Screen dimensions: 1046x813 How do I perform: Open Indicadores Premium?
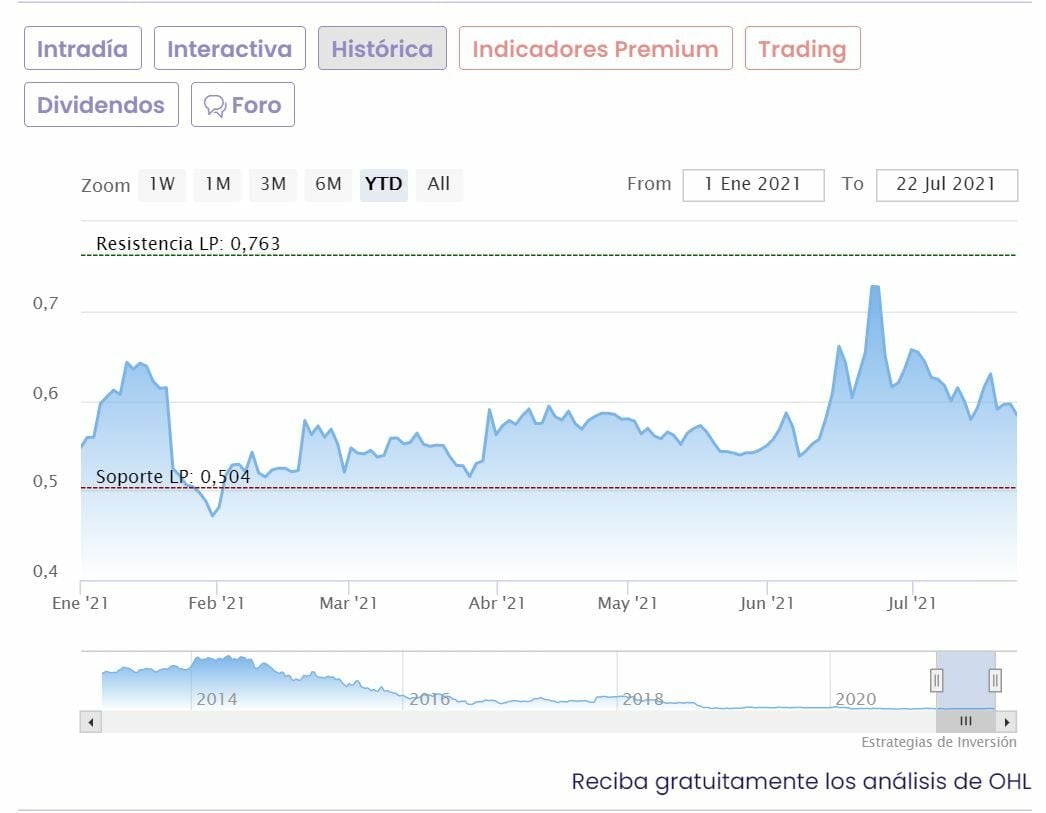click(595, 48)
